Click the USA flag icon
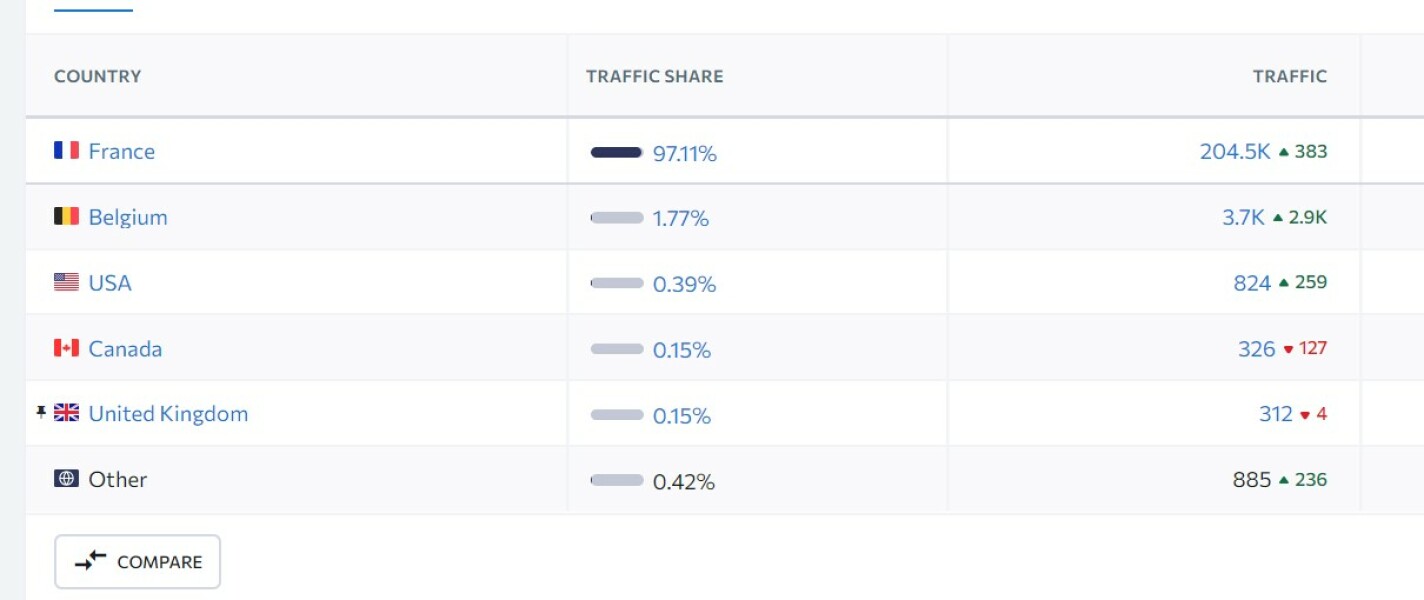Image resolution: width=1424 pixels, height=600 pixels. [x=66, y=283]
